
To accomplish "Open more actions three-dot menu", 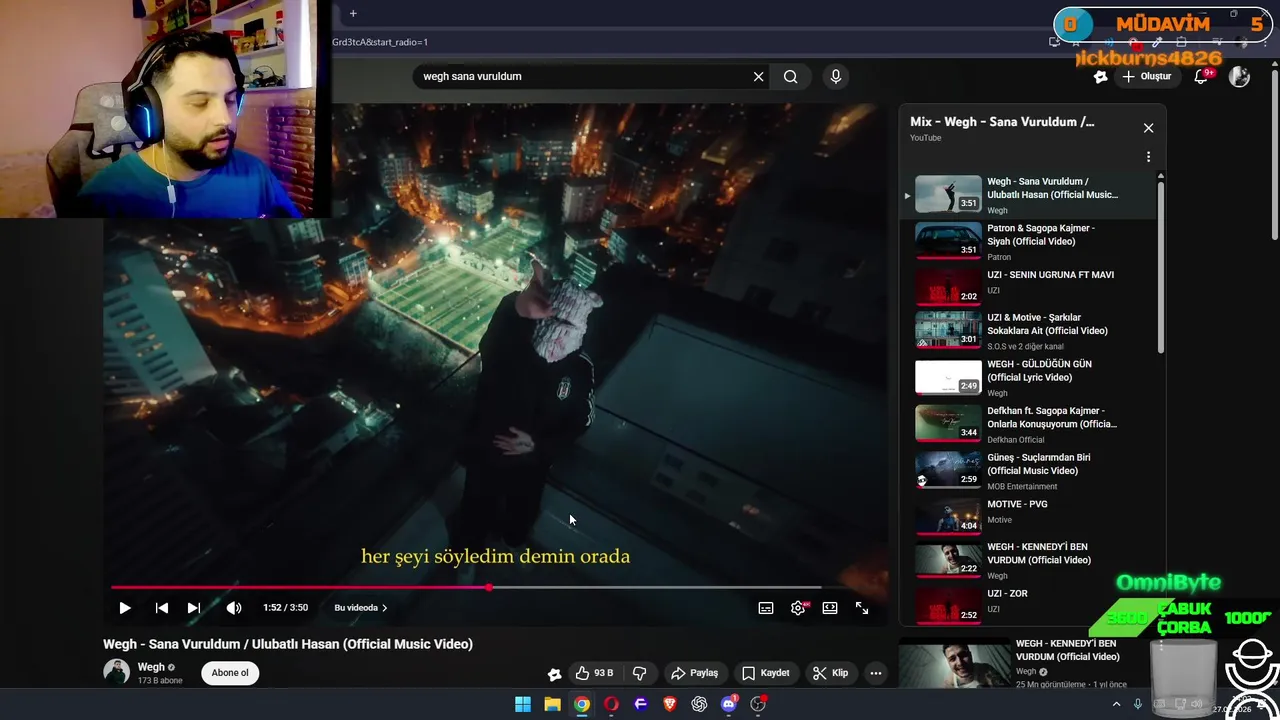I will [876, 673].
